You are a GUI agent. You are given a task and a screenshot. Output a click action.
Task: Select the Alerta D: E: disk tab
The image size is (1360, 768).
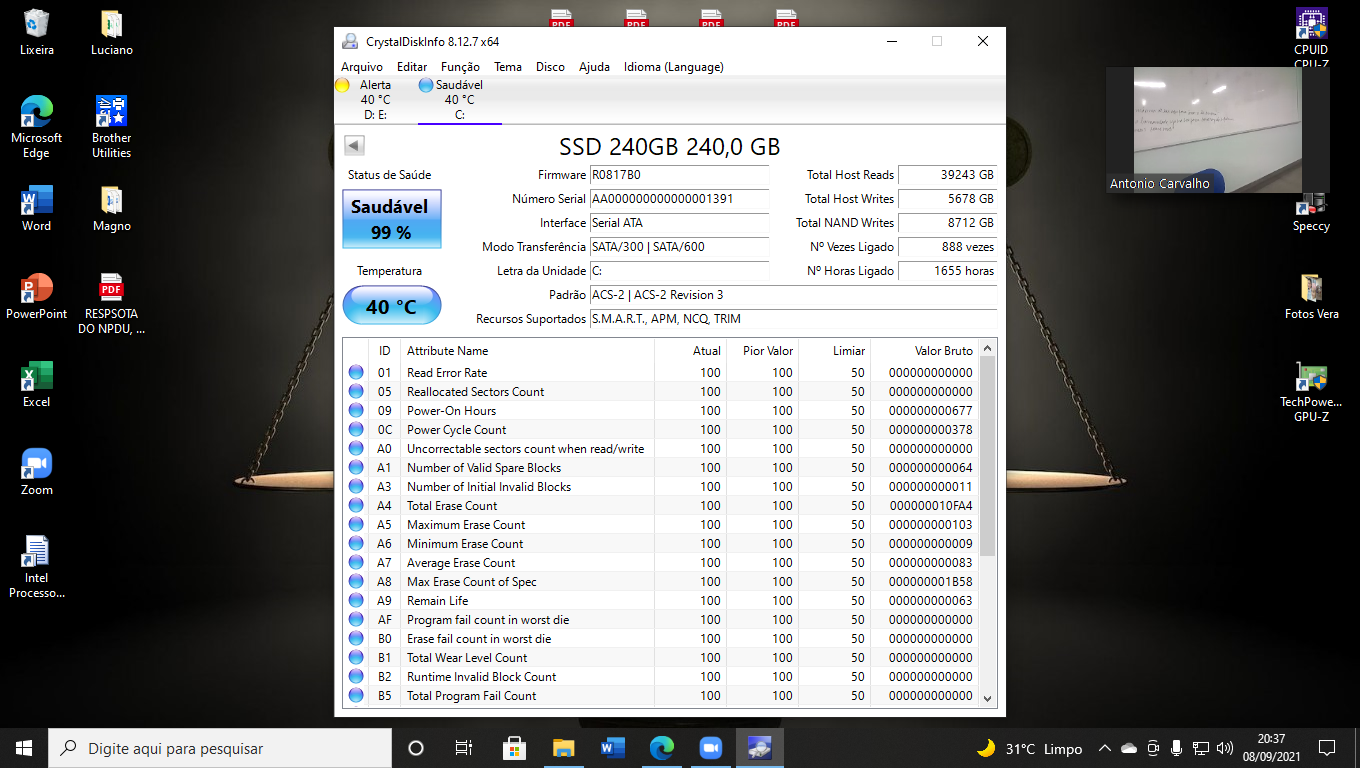tap(376, 100)
